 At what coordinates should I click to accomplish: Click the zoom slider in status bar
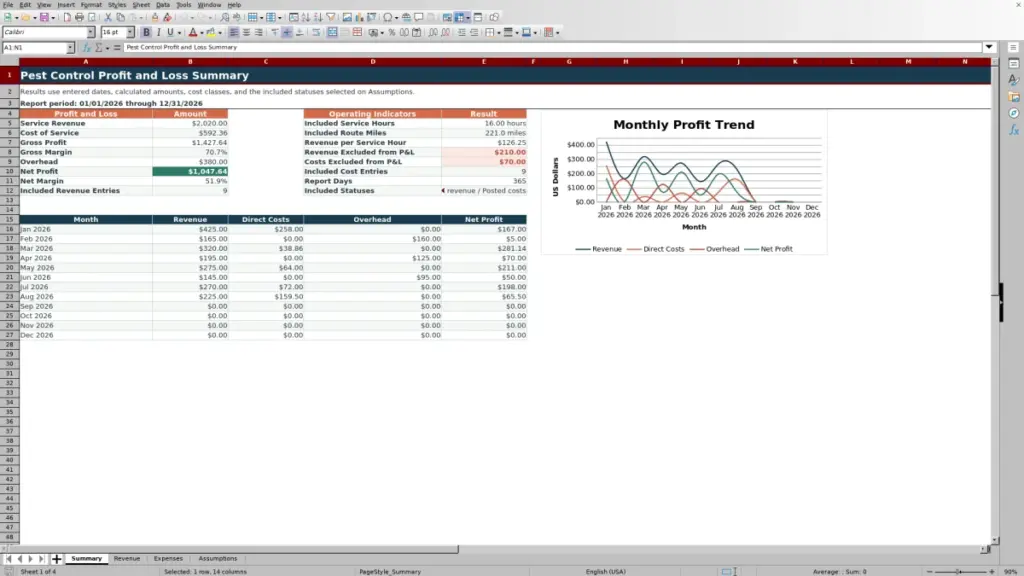(x=960, y=572)
